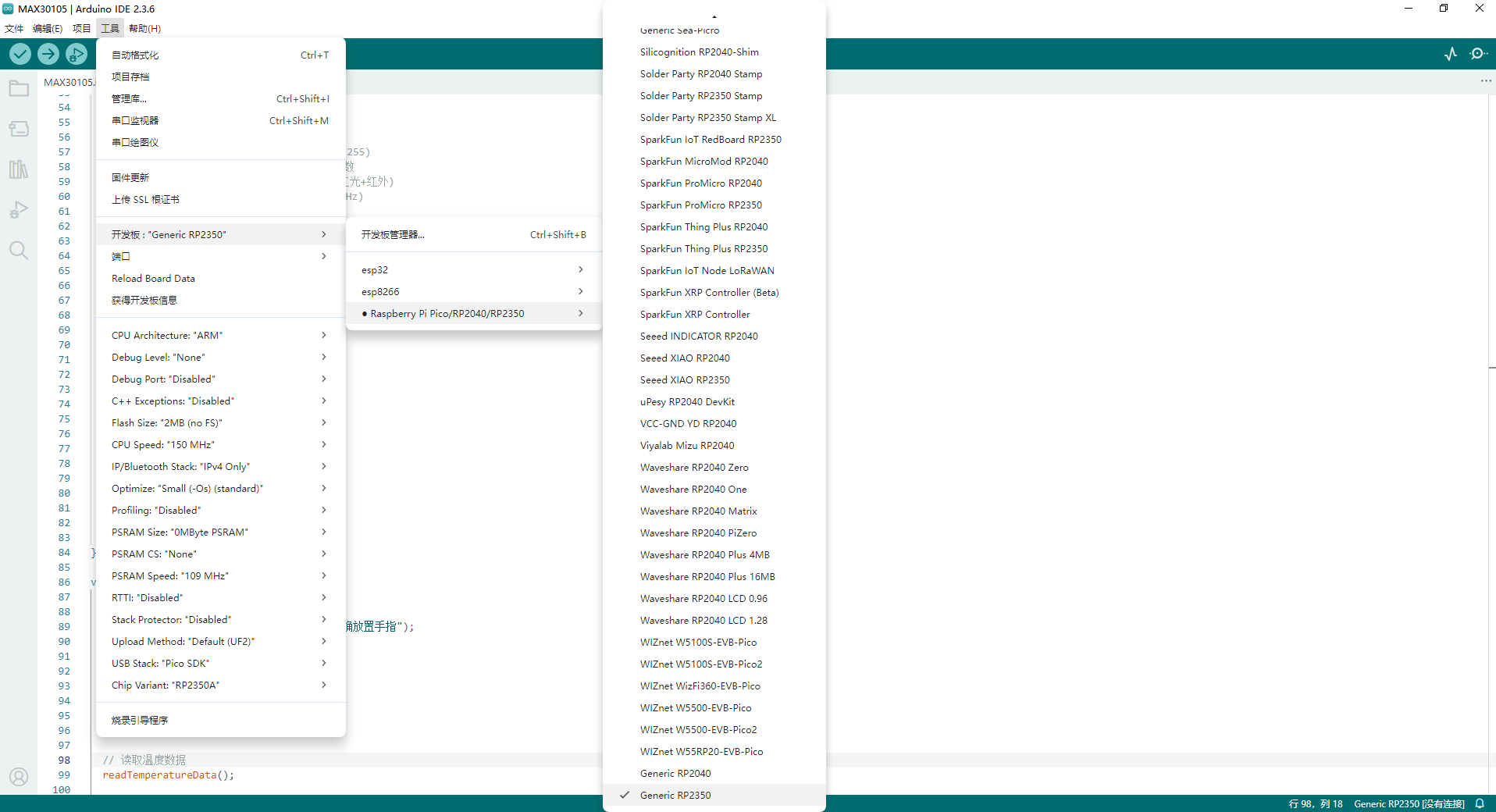1496x812 pixels.
Task: Open the Debug sidebar panel icon
Action: pos(19,210)
